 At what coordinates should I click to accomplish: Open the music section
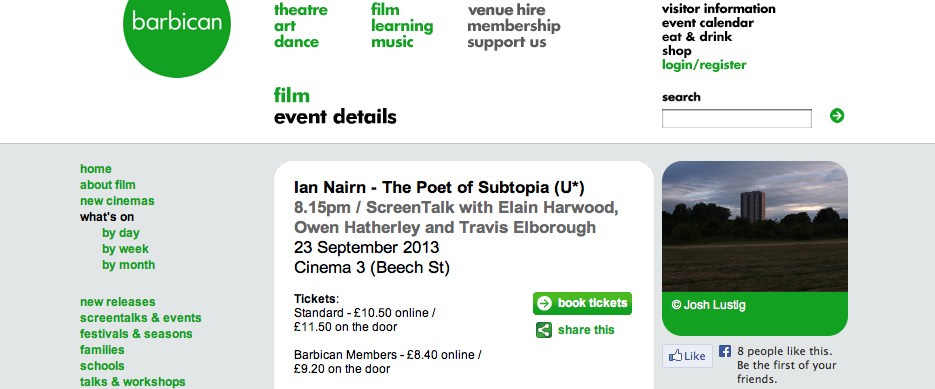pyautogui.click(x=392, y=42)
